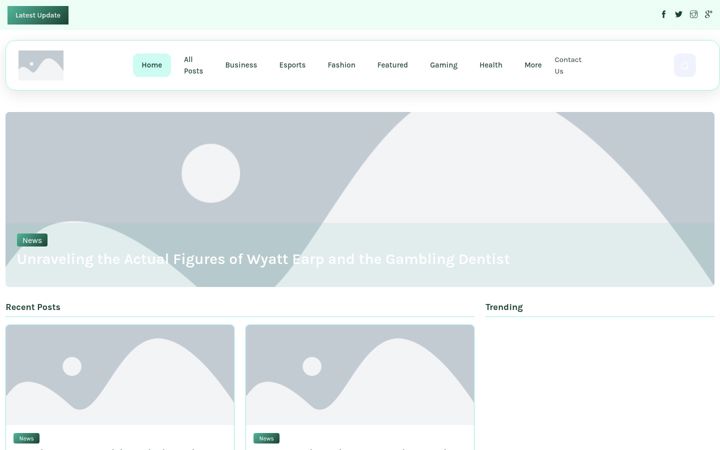The image size is (720, 450).
Task: Click the News badge on hero banner
Action: (x=32, y=240)
